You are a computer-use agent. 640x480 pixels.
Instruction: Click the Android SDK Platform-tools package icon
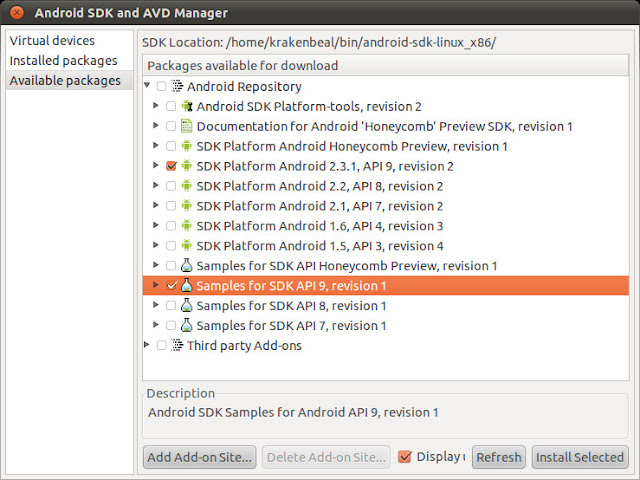187,106
